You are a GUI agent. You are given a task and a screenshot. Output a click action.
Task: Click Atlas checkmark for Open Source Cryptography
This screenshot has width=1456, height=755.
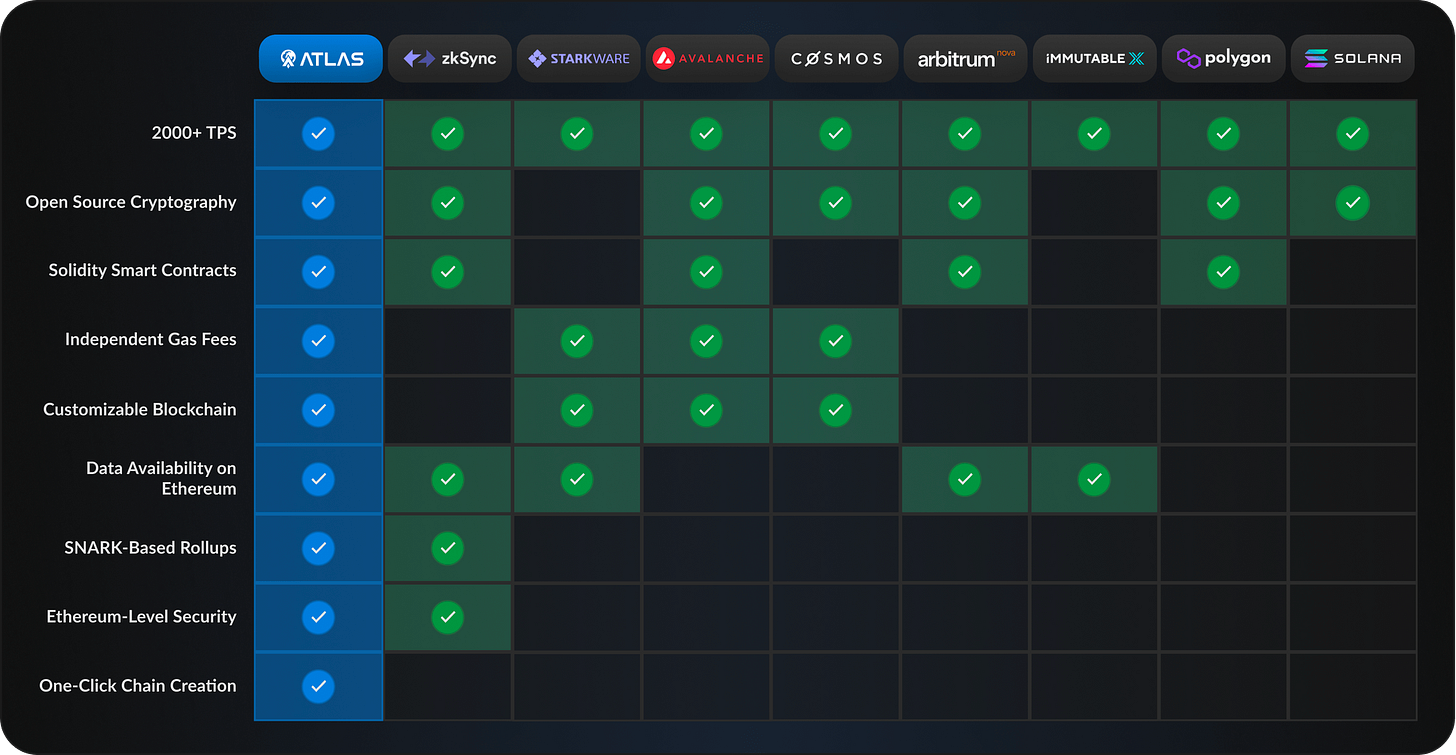point(318,202)
